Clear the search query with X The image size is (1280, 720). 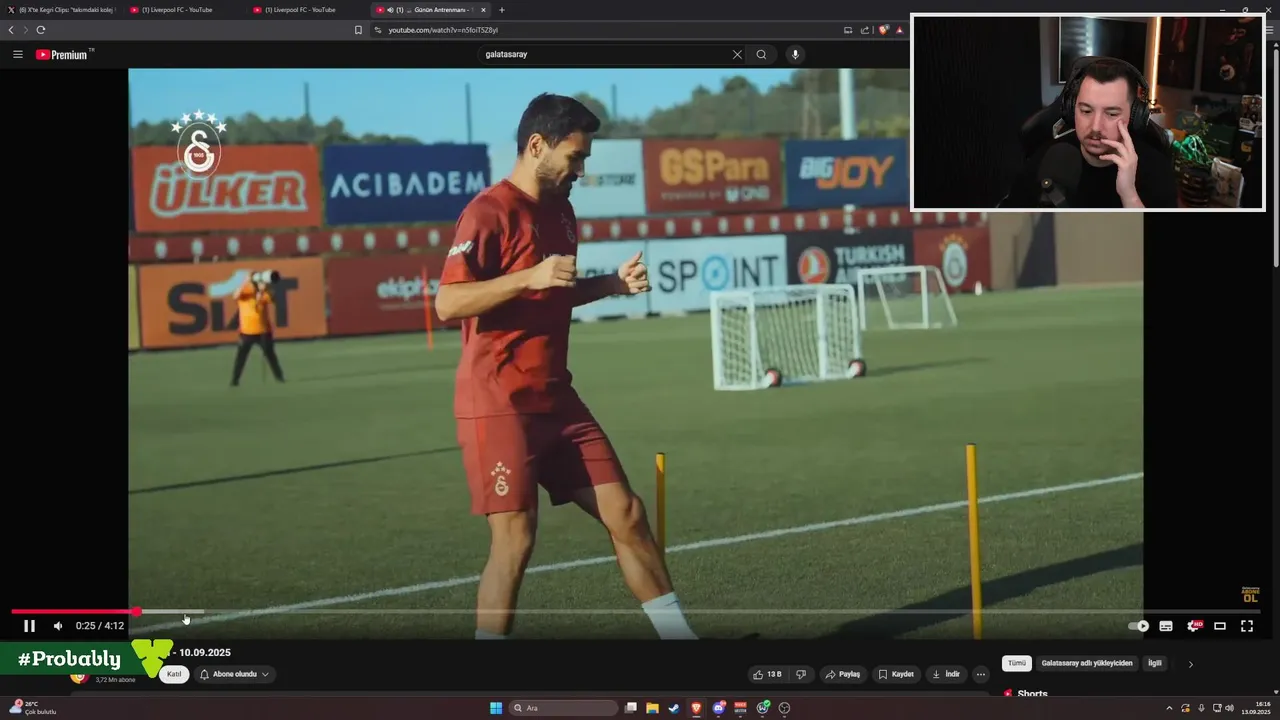(737, 54)
